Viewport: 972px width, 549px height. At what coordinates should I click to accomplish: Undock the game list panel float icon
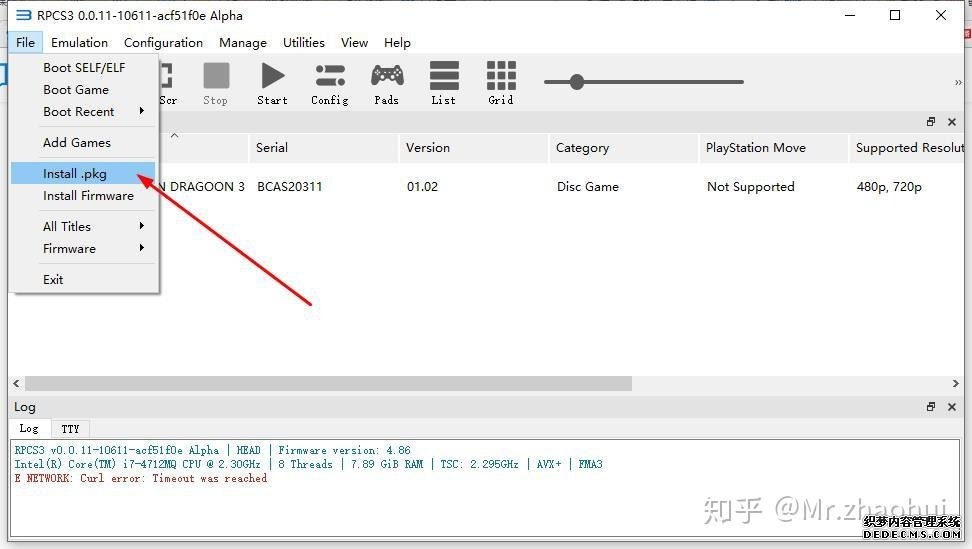click(x=931, y=122)
